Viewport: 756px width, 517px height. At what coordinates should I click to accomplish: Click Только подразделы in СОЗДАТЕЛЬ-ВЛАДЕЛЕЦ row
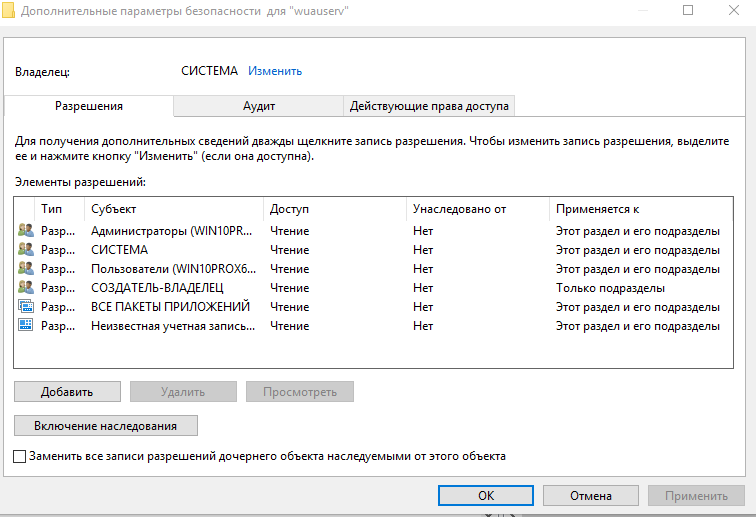610,288
